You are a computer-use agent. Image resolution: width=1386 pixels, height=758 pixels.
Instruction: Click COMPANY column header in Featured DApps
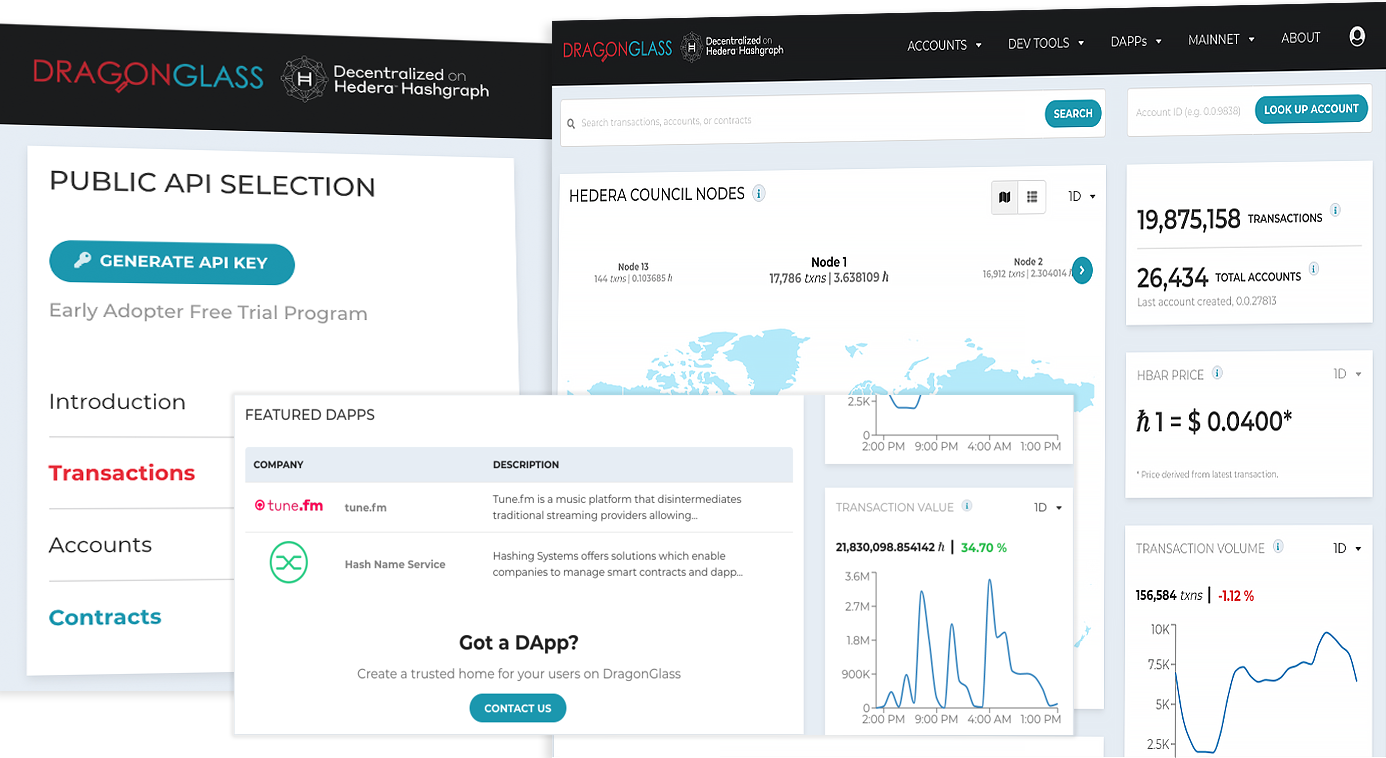(x=278, y=465)
